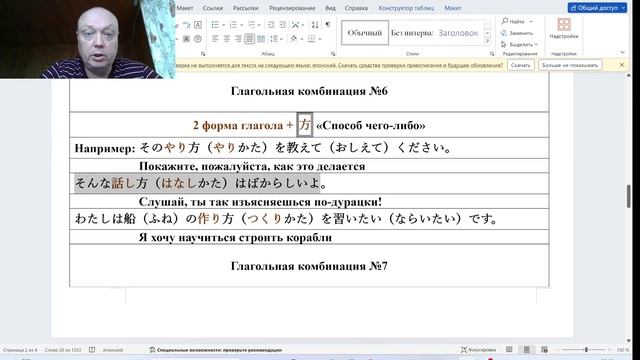Open the numbered list tool
Viewport: 640px width, 360px height.
point(233,25)
